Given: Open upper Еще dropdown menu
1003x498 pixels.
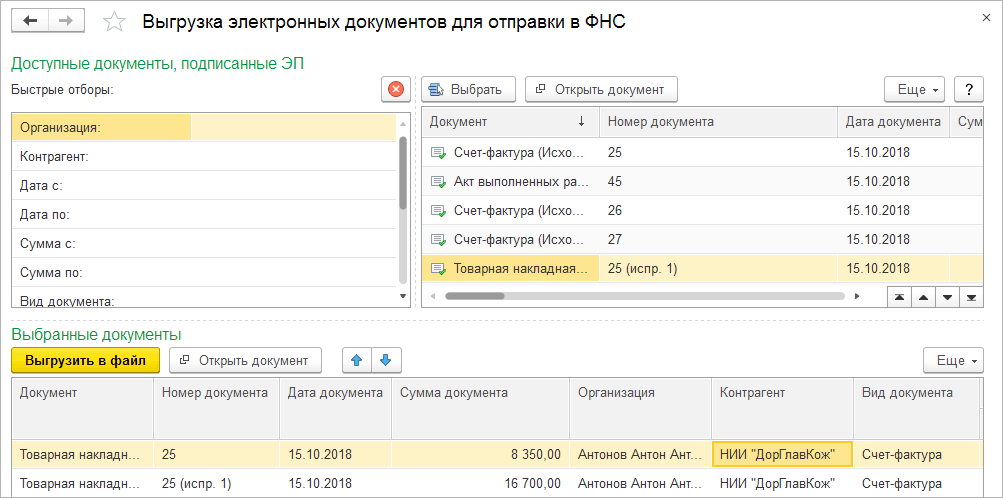Looking at the screenshot, I should pyautogui.click(x=915, y=89).
